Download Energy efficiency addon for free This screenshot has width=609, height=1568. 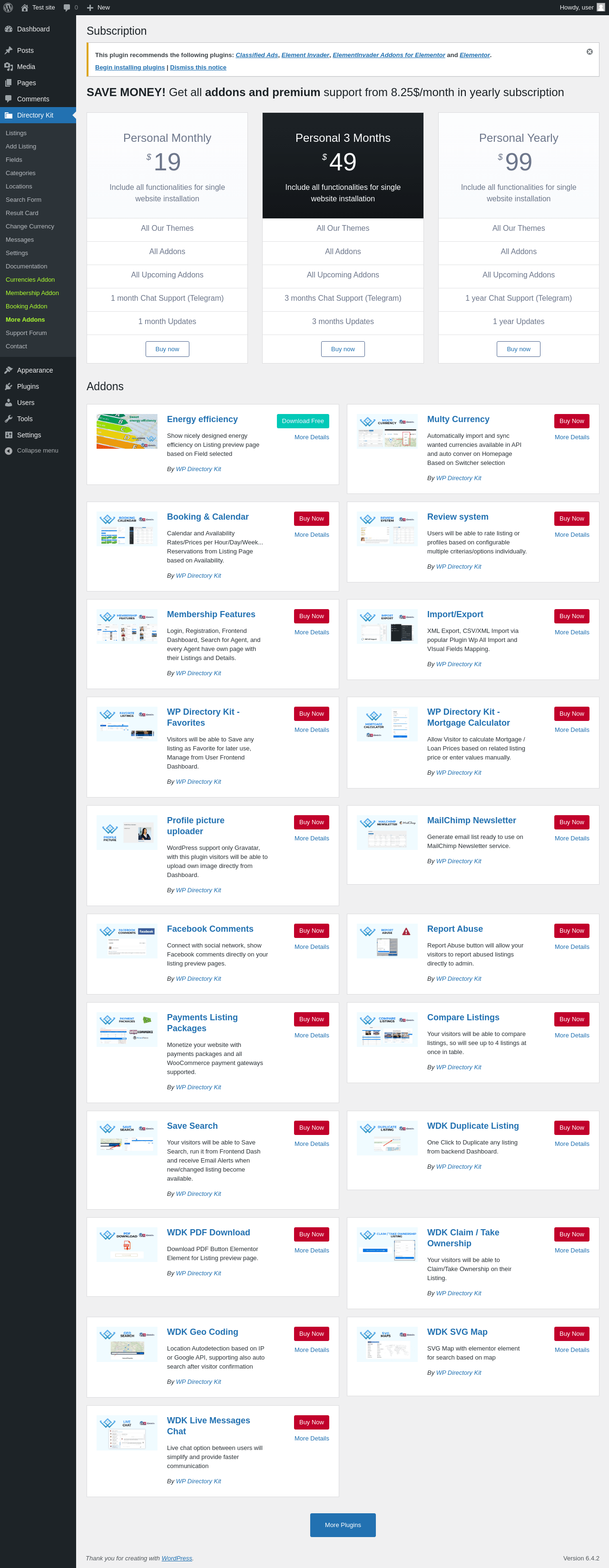point(303,421)
